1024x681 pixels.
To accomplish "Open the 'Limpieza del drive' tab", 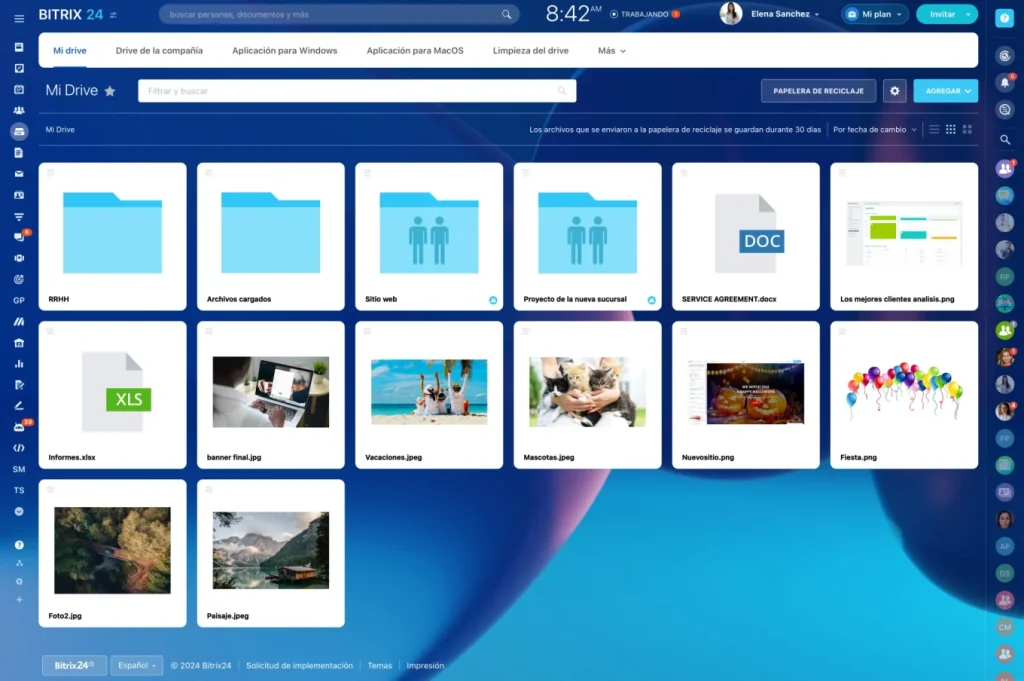I will 530,50.
